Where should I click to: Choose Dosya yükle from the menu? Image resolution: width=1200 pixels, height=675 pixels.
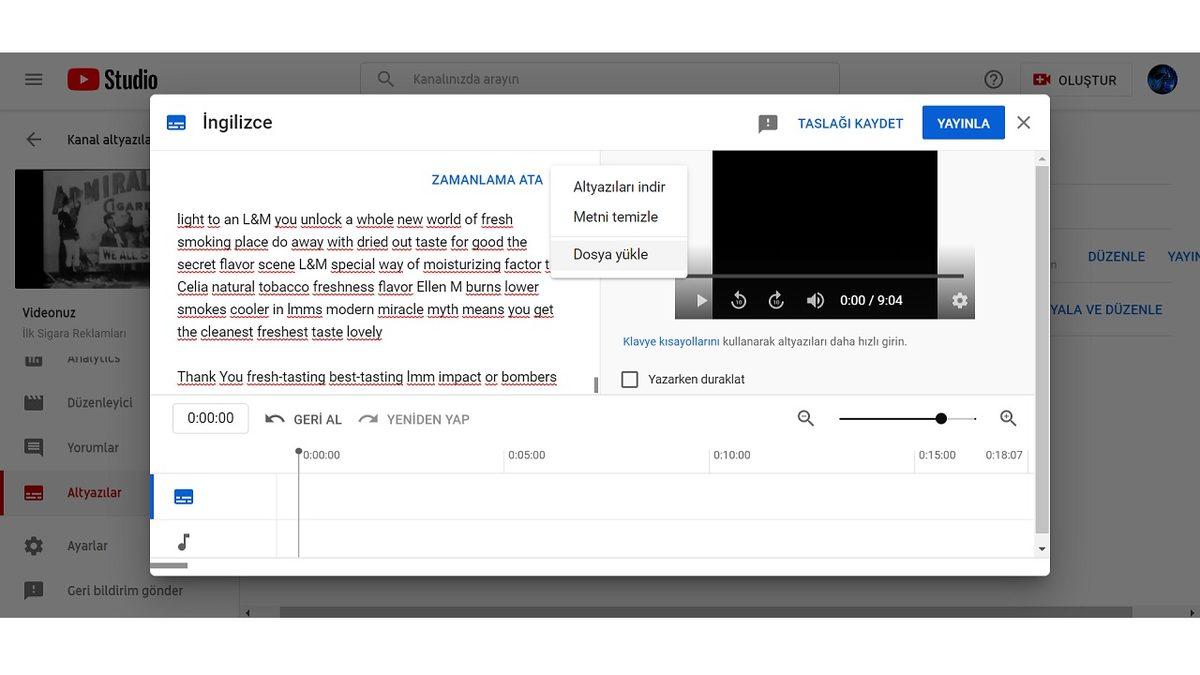[608, 254]
